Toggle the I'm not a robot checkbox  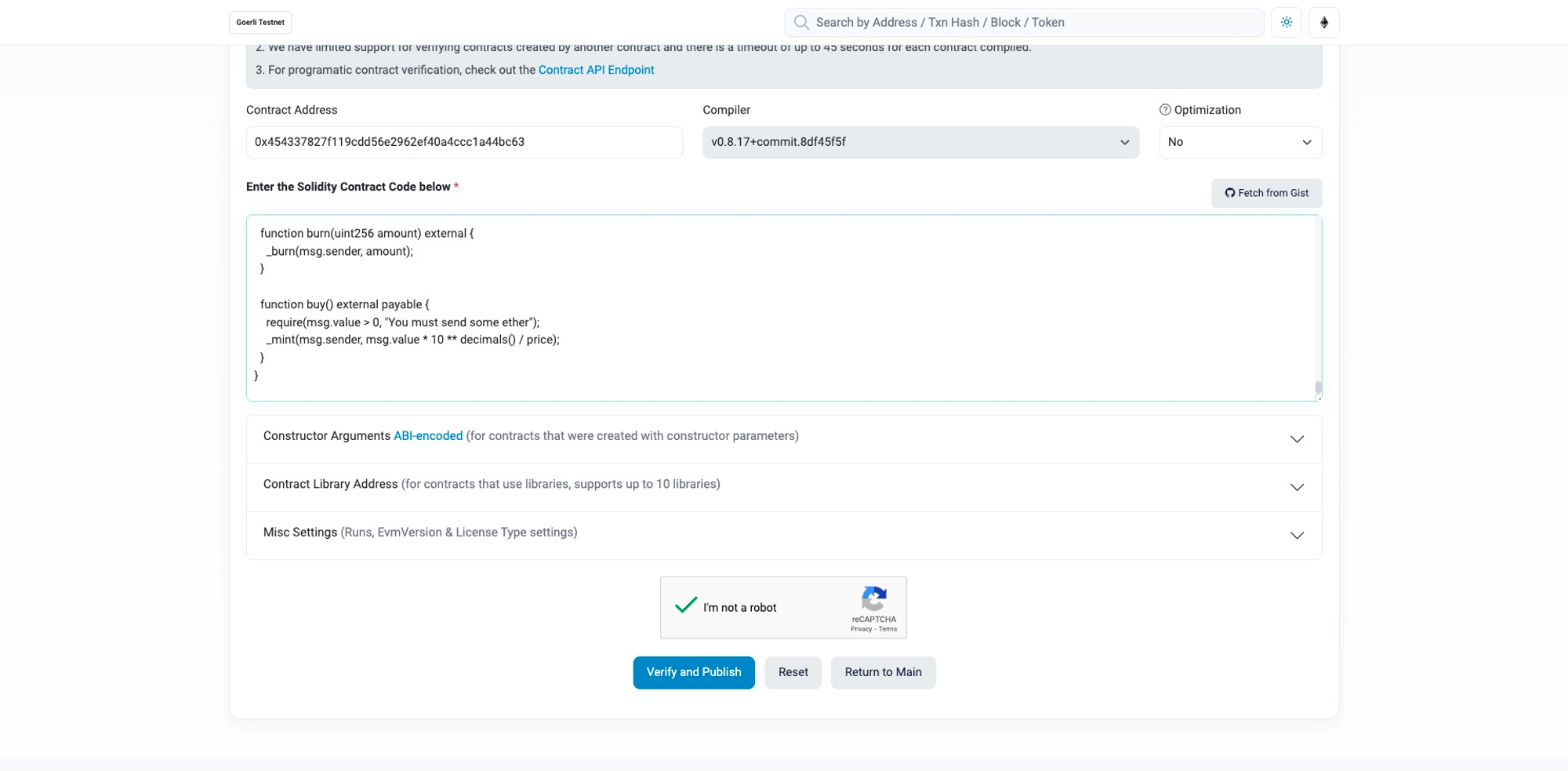pyautogui.click(x=686, y=606)
